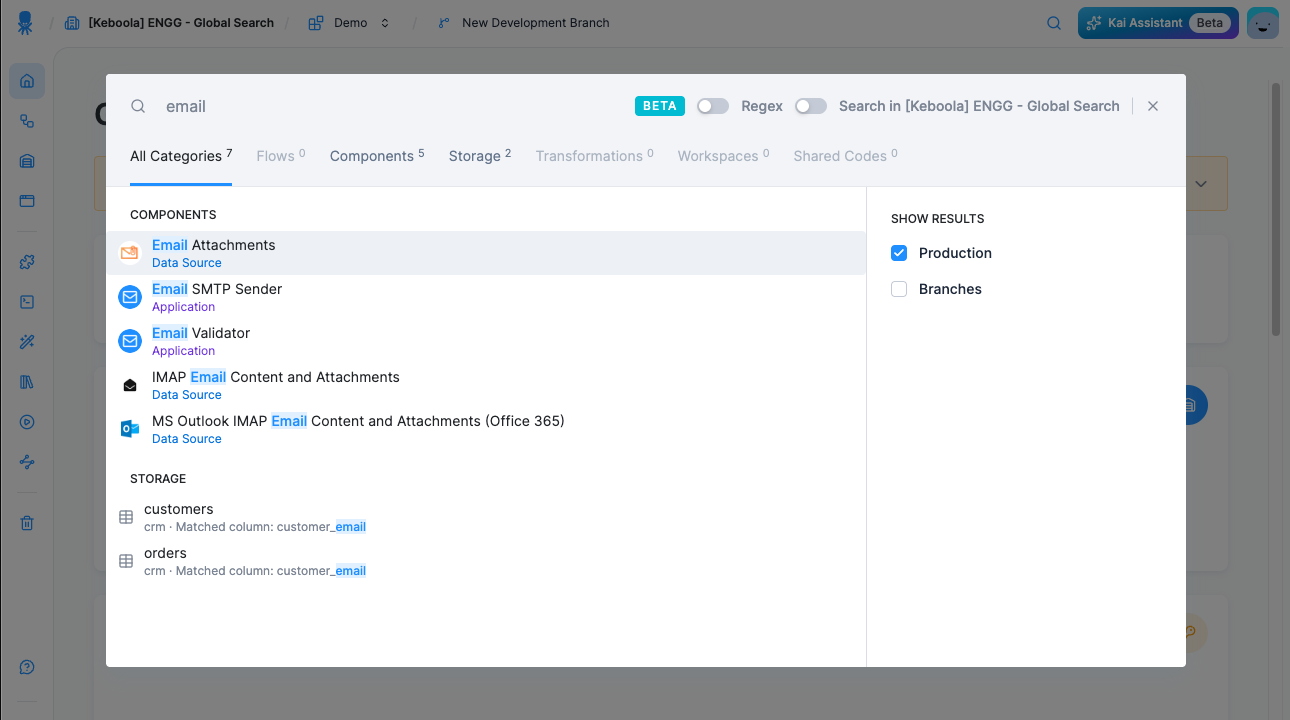This screenshot has height=720, width=1290.
Task: Open the Templates books sidebar icon
Action: coord(27,382)
